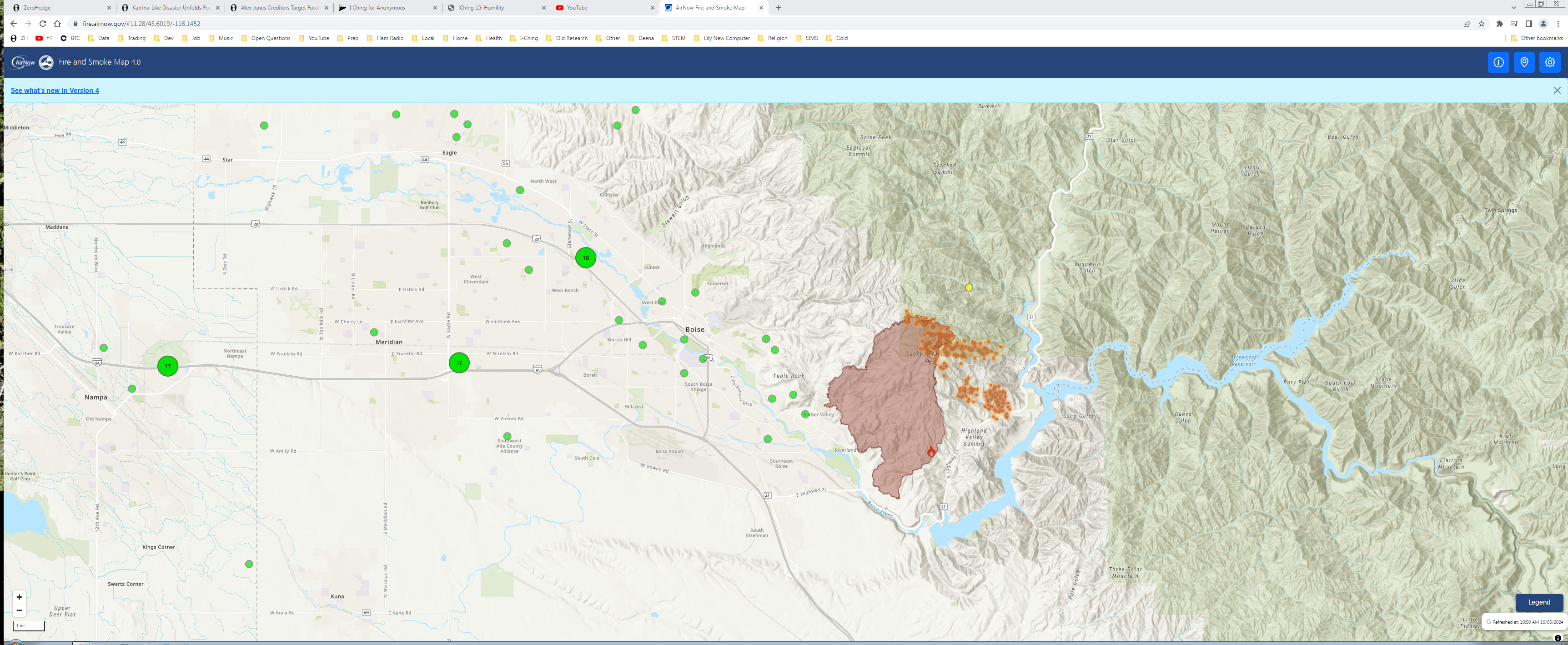Expand the tab search chevron

point(1513,8)
